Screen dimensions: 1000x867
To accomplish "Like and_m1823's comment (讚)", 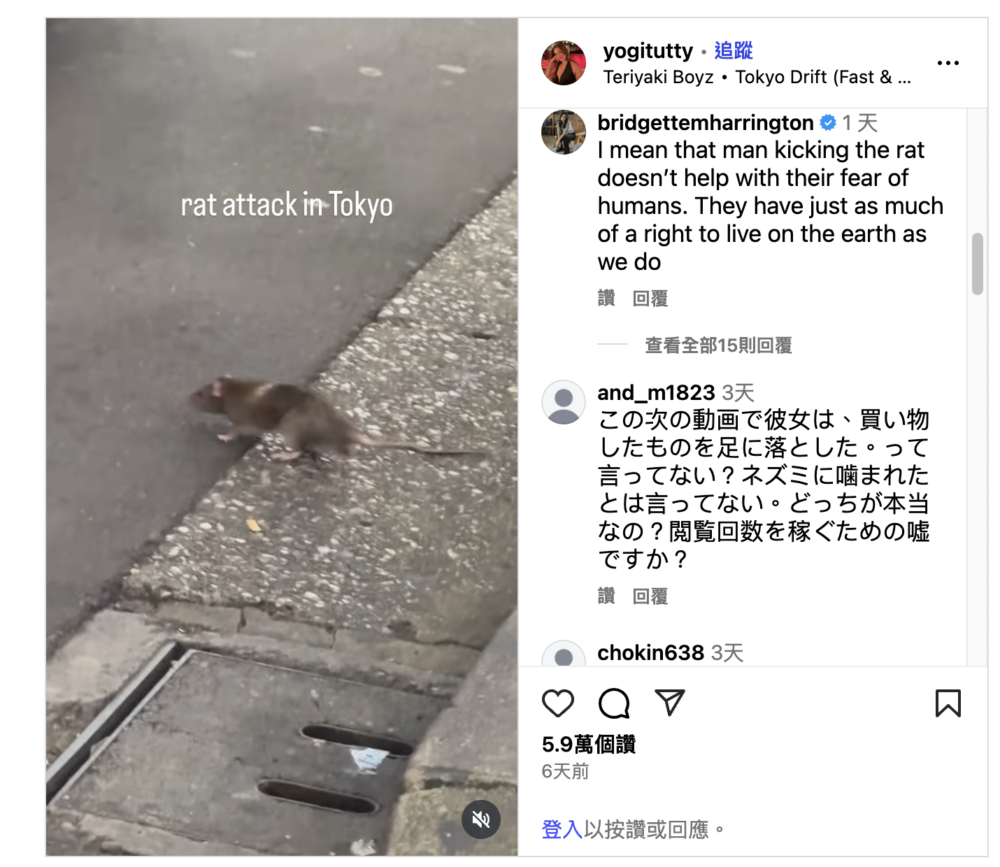I will coord(607,596).
